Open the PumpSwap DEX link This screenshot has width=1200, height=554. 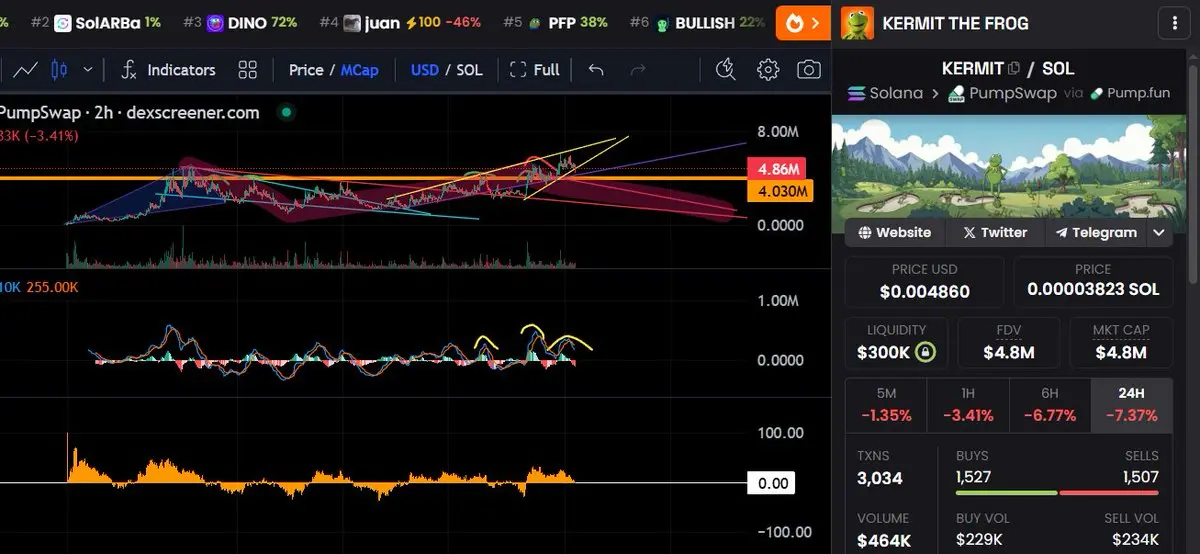[1001, 93]
